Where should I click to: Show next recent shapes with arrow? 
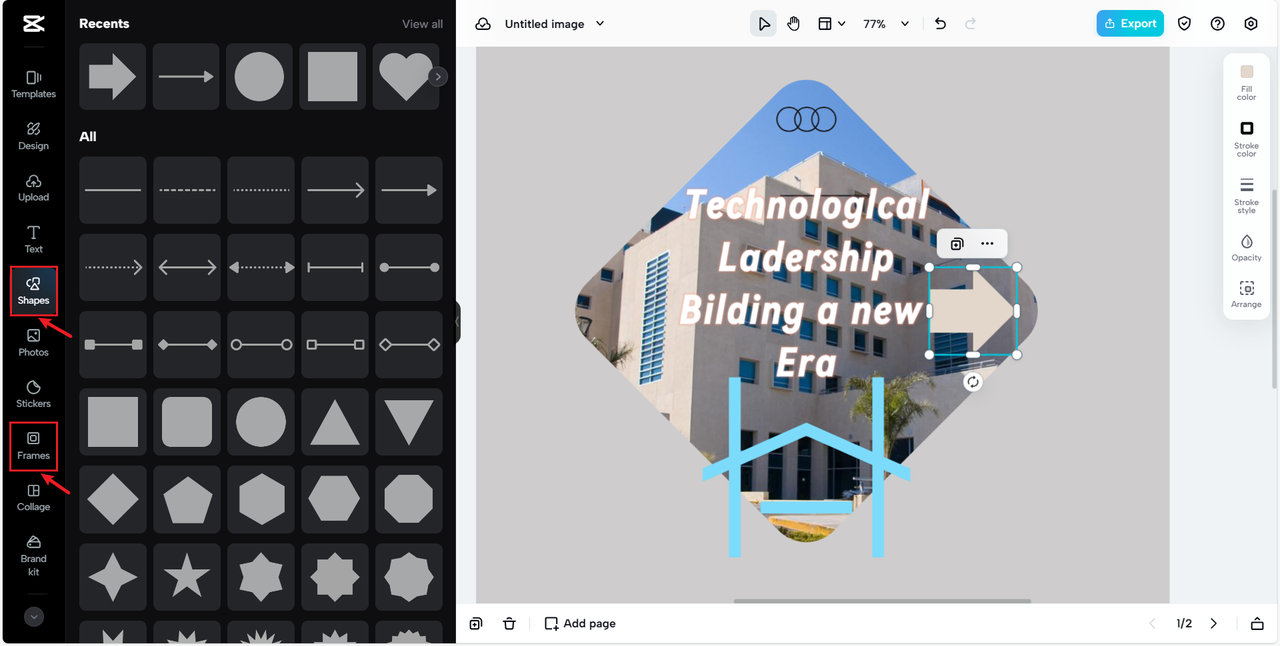point(438,76)
